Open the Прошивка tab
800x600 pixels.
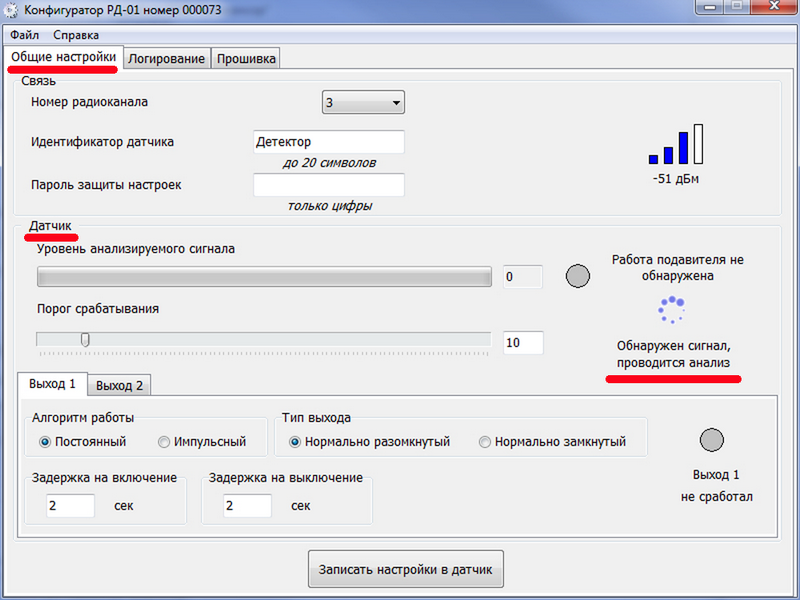coord(246,59)
